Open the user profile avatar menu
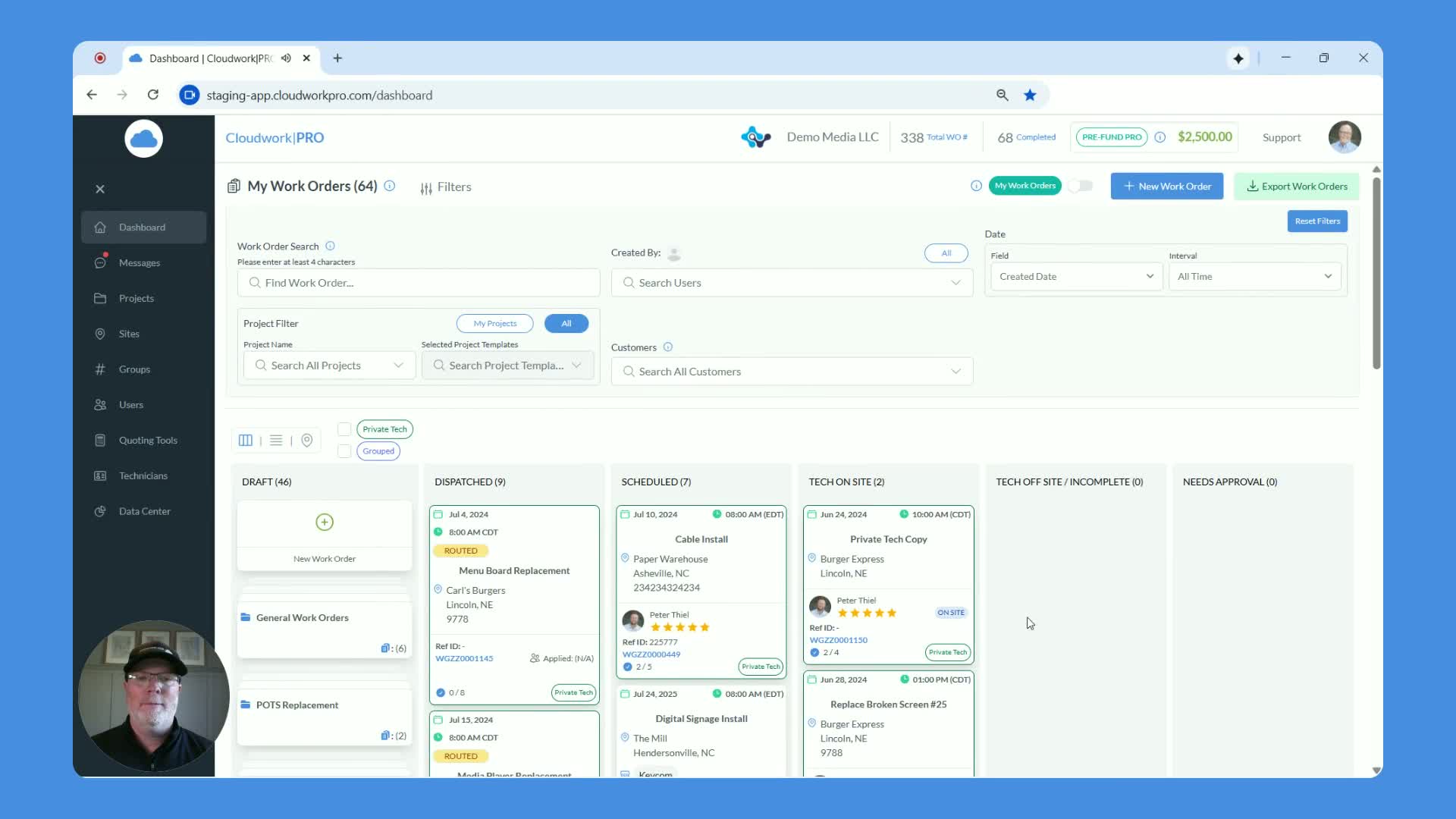The height and width of the screenshot is (819, 1456). pos(1345,137)
